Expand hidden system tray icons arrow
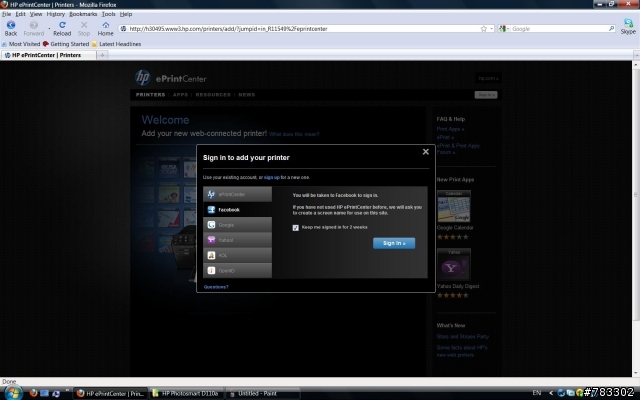This screenshot has height=400, width=640. point(551,393)
